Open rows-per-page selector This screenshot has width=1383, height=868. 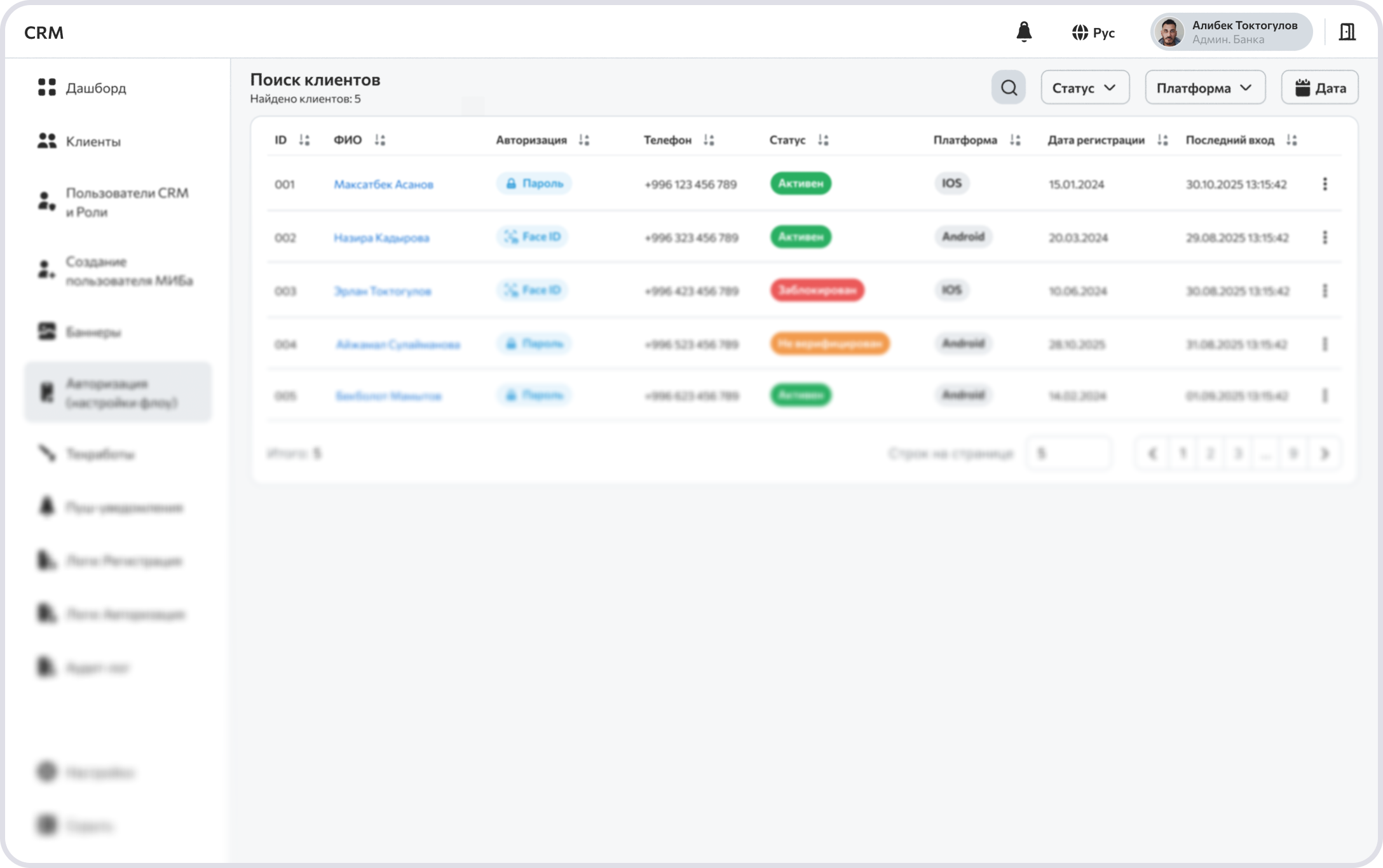tap(1068, 453)
